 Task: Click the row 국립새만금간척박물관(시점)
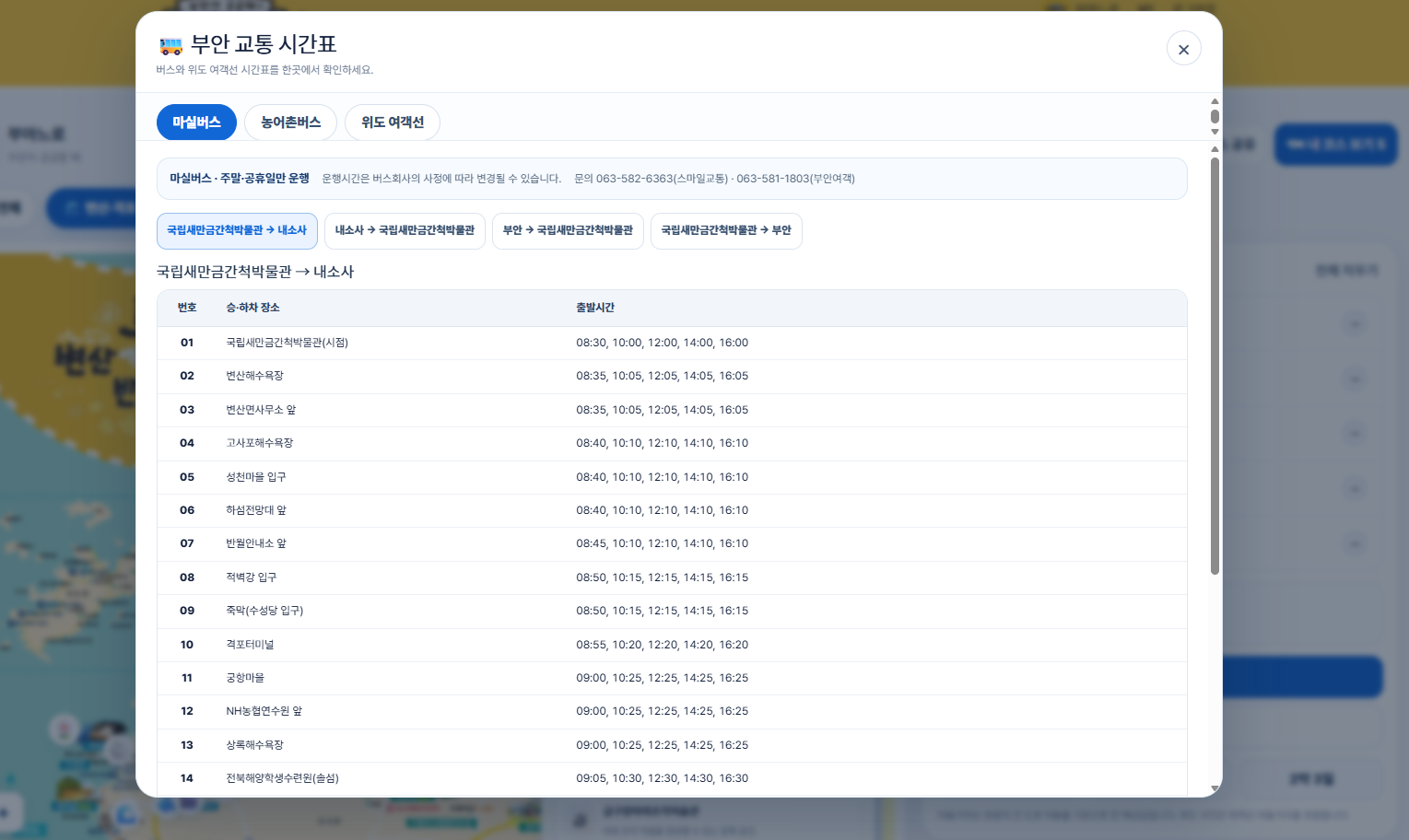(x=672, y=343)
